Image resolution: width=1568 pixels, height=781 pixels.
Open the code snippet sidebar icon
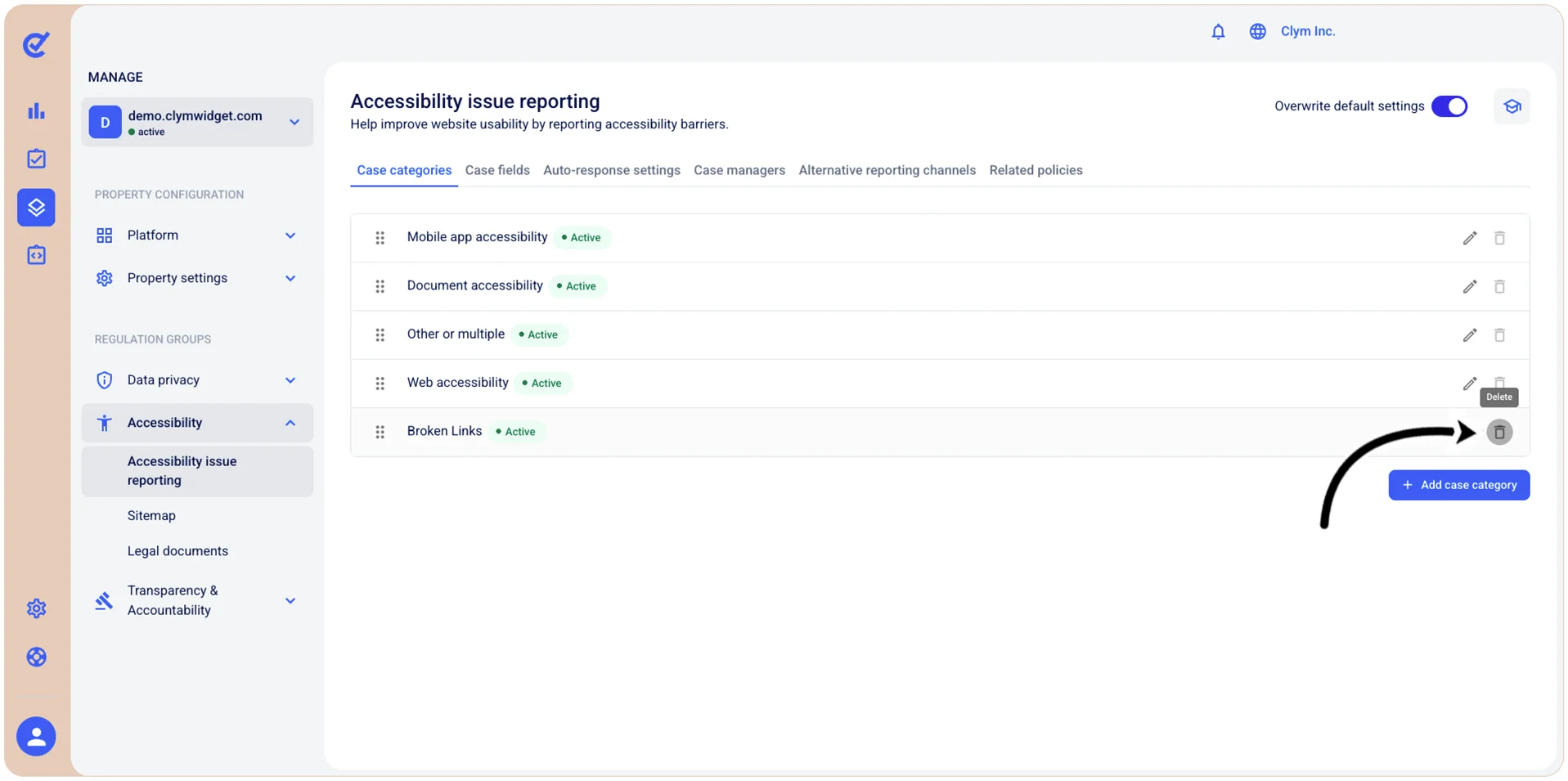click(36, 255)
